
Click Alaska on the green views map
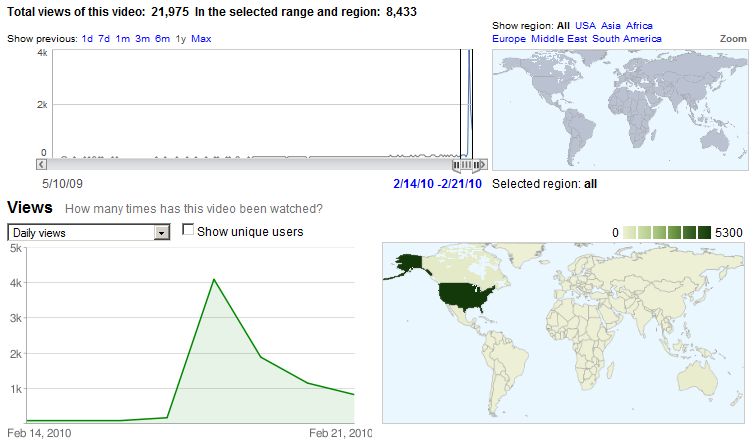click(x=410, y=263)
